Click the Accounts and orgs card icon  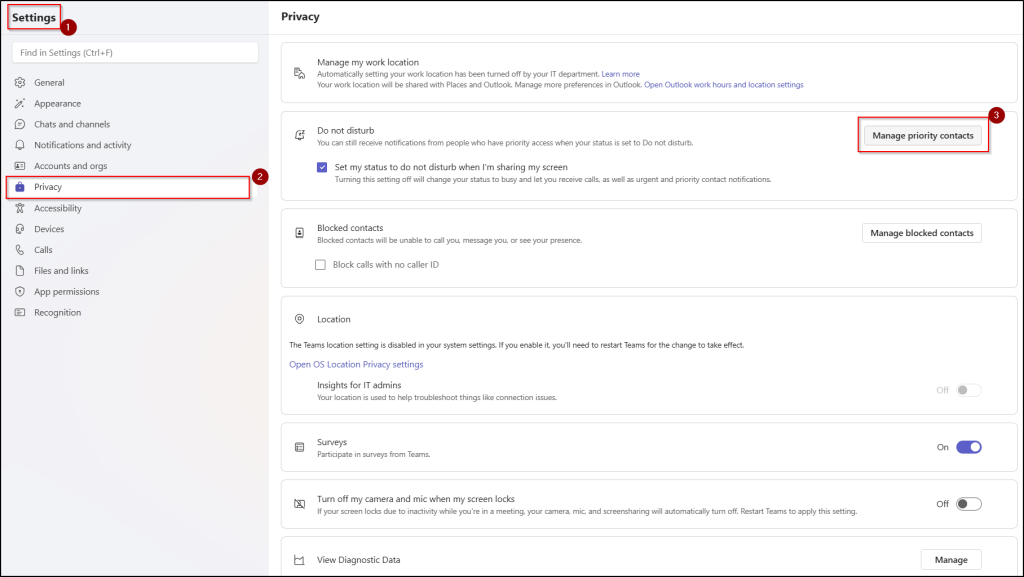pyautogui.click(x=20, y=166)
